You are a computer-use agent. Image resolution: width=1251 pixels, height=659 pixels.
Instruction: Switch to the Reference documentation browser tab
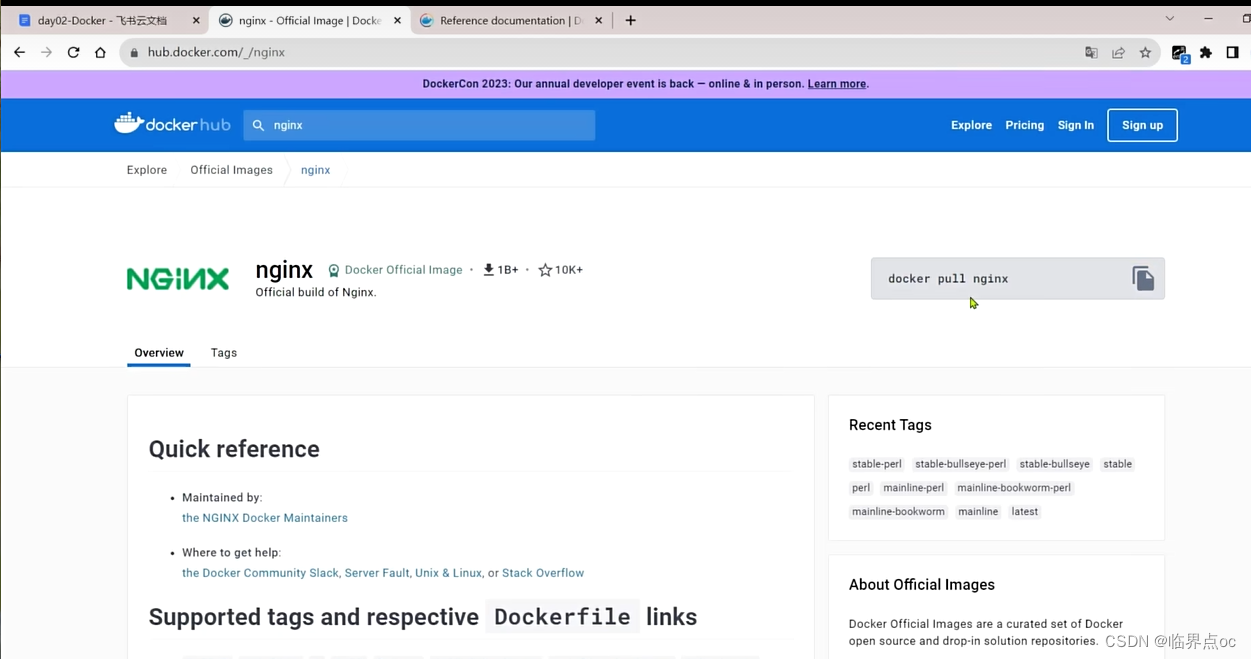[x=505, y=19]
